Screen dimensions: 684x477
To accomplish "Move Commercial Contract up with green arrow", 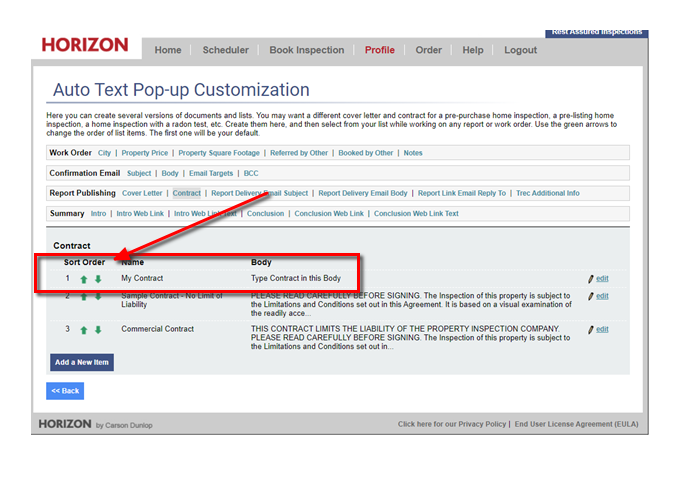I will [85, 329].
